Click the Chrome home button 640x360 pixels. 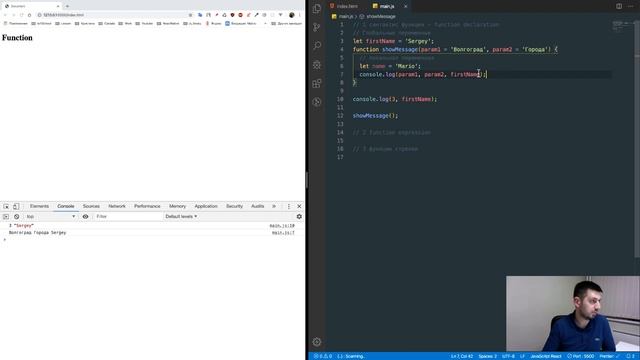(29, 15)
